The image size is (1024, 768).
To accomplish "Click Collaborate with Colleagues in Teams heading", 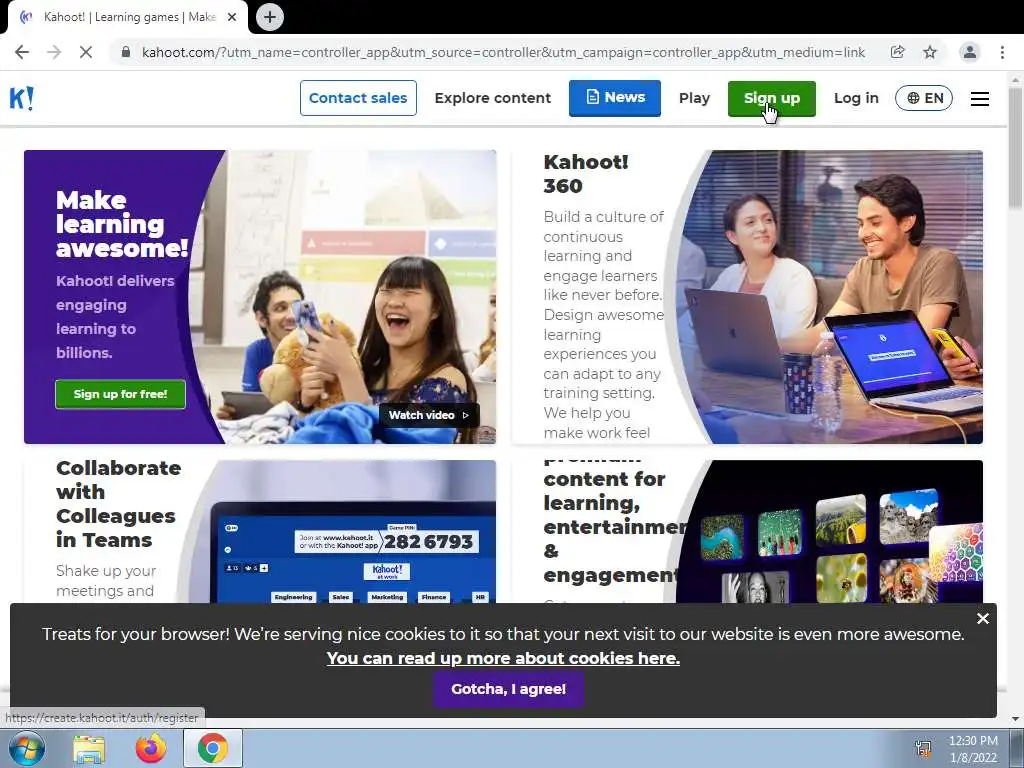I will coord(118,504).
